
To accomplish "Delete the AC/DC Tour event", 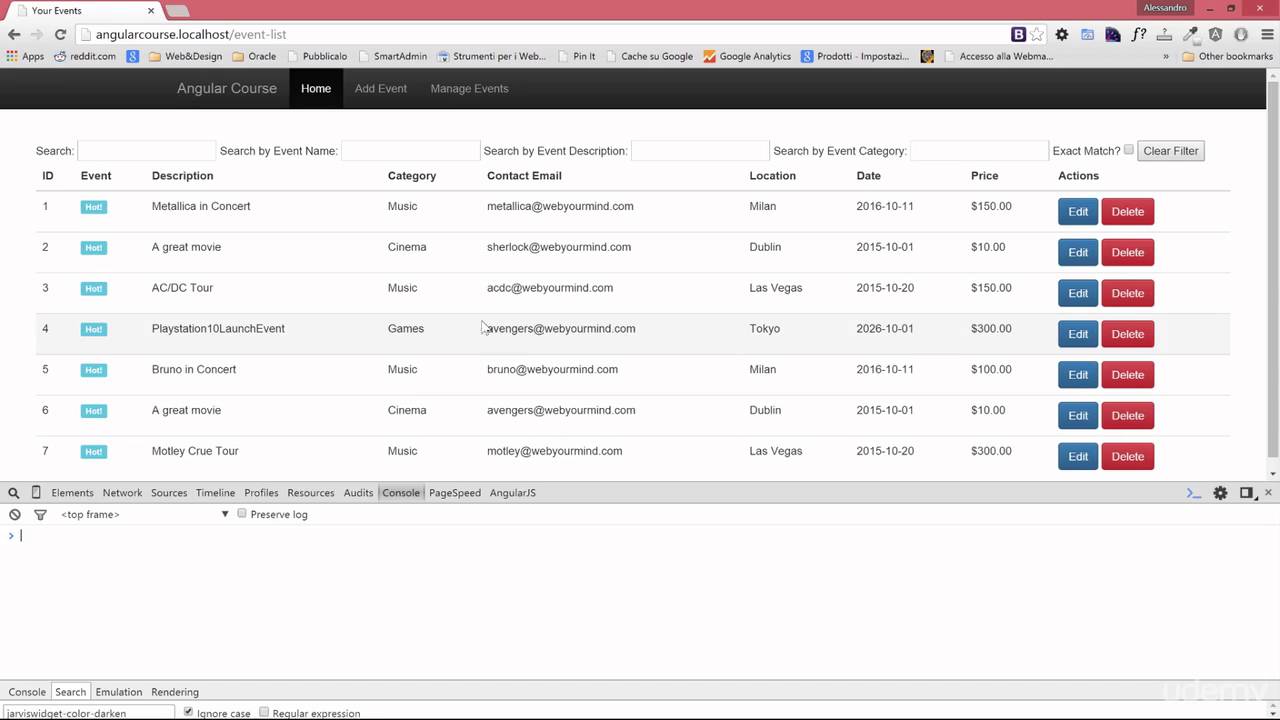I will [1128, 293].
